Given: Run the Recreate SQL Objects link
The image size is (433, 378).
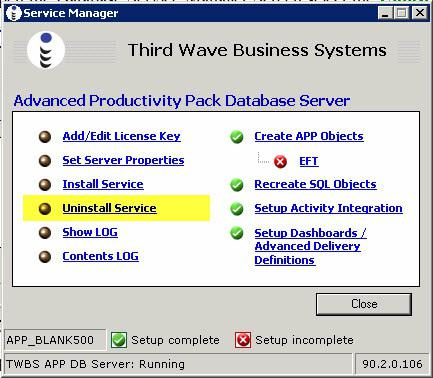Looking at the screenshot, I should 315,184.
